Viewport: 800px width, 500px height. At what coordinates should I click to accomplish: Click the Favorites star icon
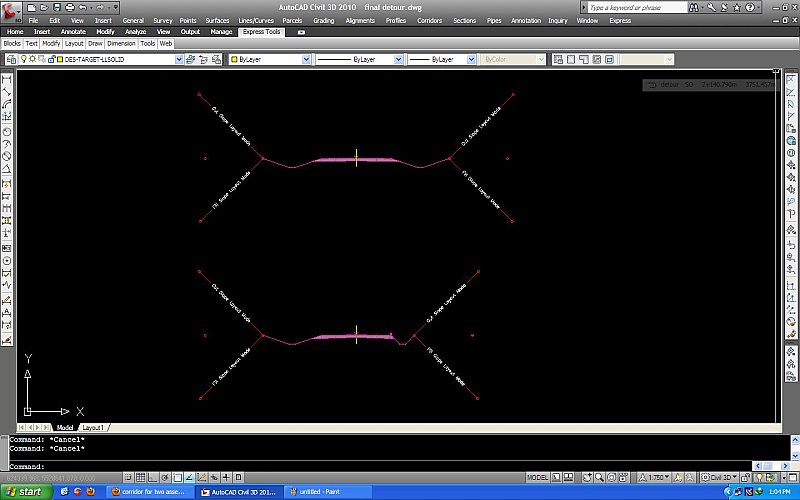click(737, 8)
